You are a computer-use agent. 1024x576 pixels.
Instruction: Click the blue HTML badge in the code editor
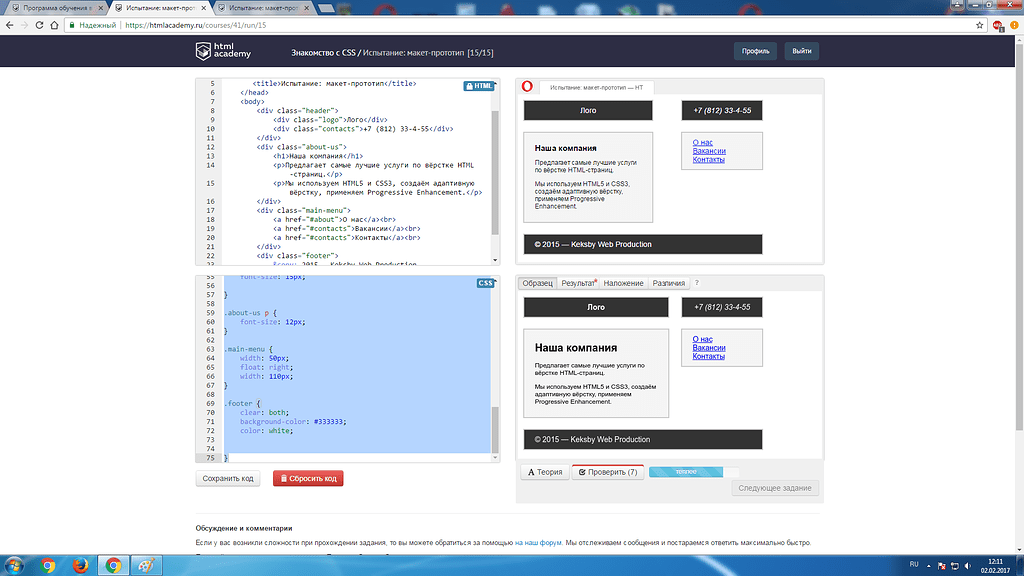point(479,86)
